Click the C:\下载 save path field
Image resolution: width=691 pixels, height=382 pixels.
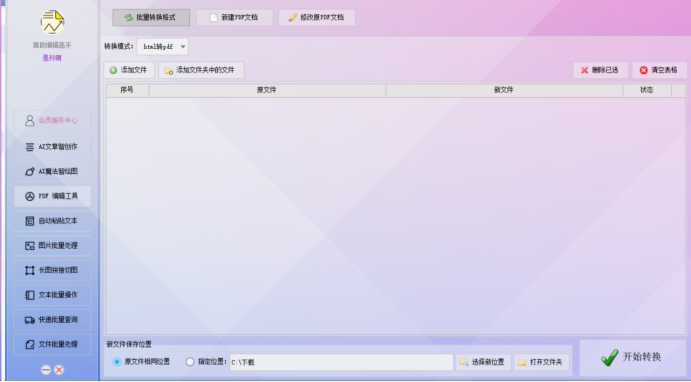(341, 362)
